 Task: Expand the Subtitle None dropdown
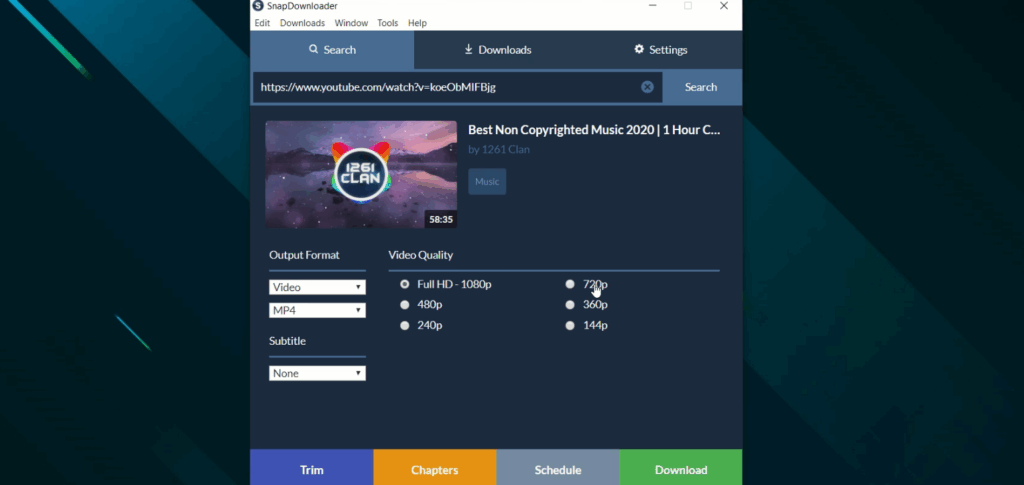[x=317, y=373]
